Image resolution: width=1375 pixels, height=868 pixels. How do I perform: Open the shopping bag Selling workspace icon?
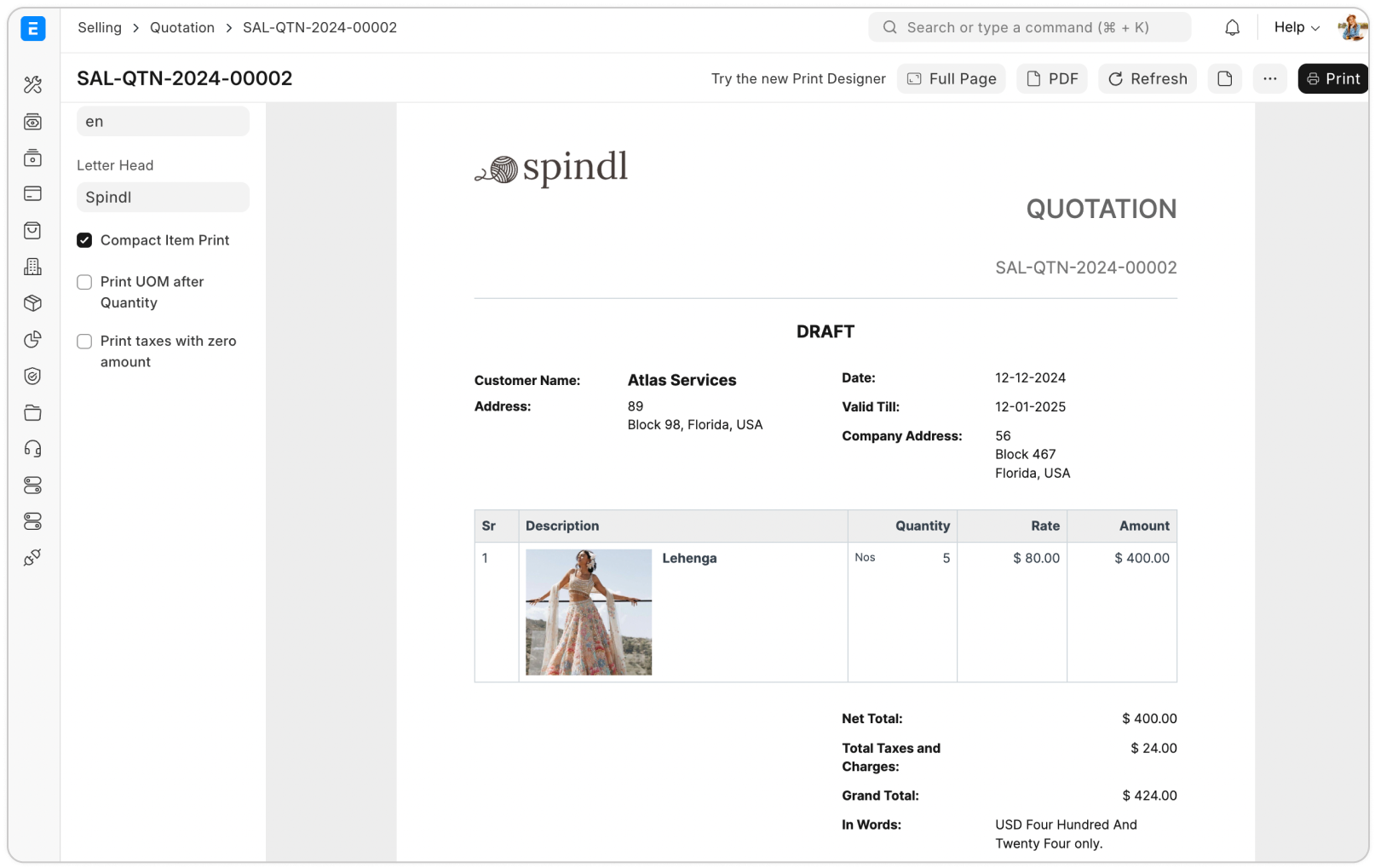tap(33, 230)
